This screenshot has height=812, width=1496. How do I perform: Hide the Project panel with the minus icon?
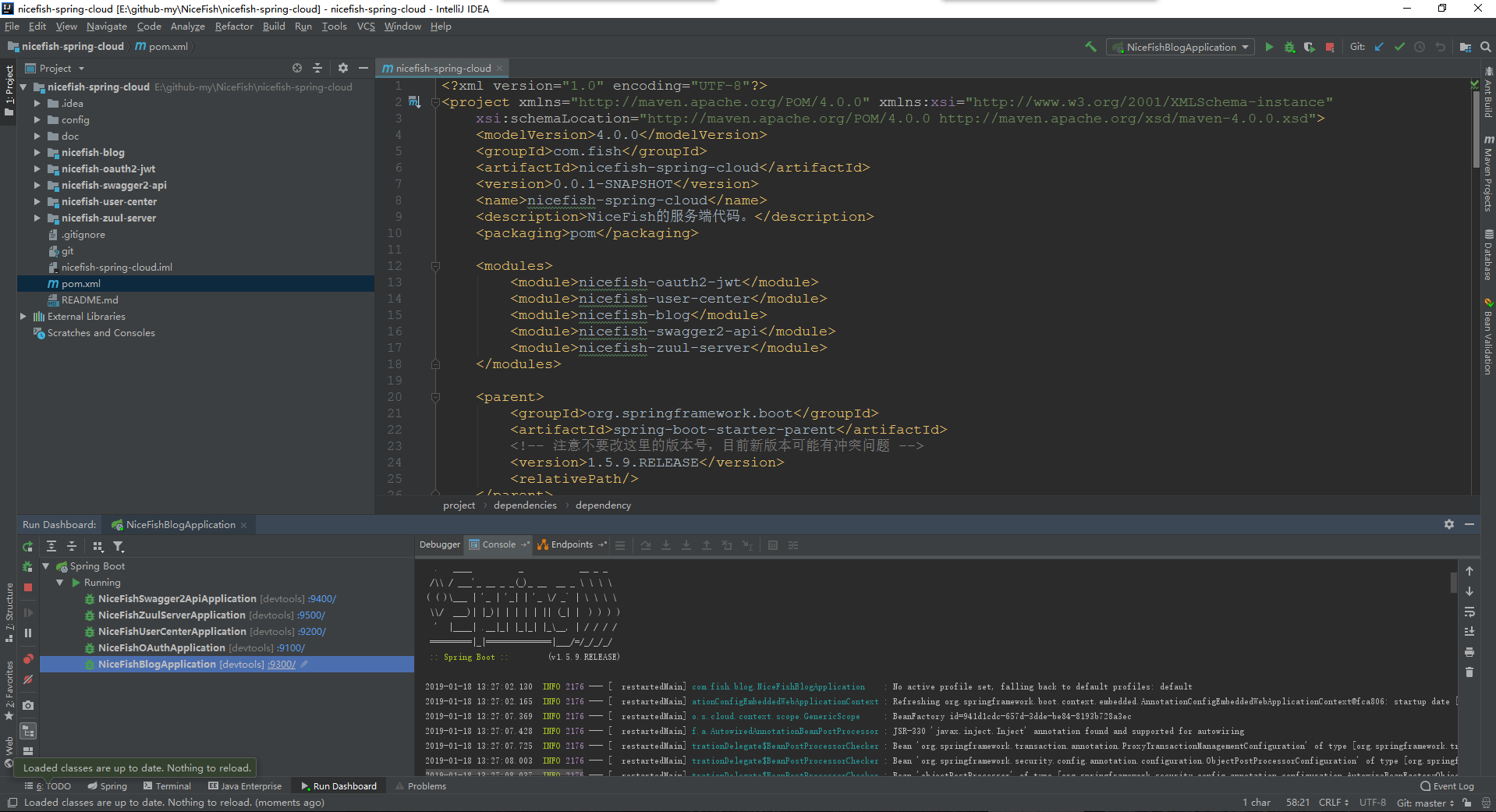point(363,68)
